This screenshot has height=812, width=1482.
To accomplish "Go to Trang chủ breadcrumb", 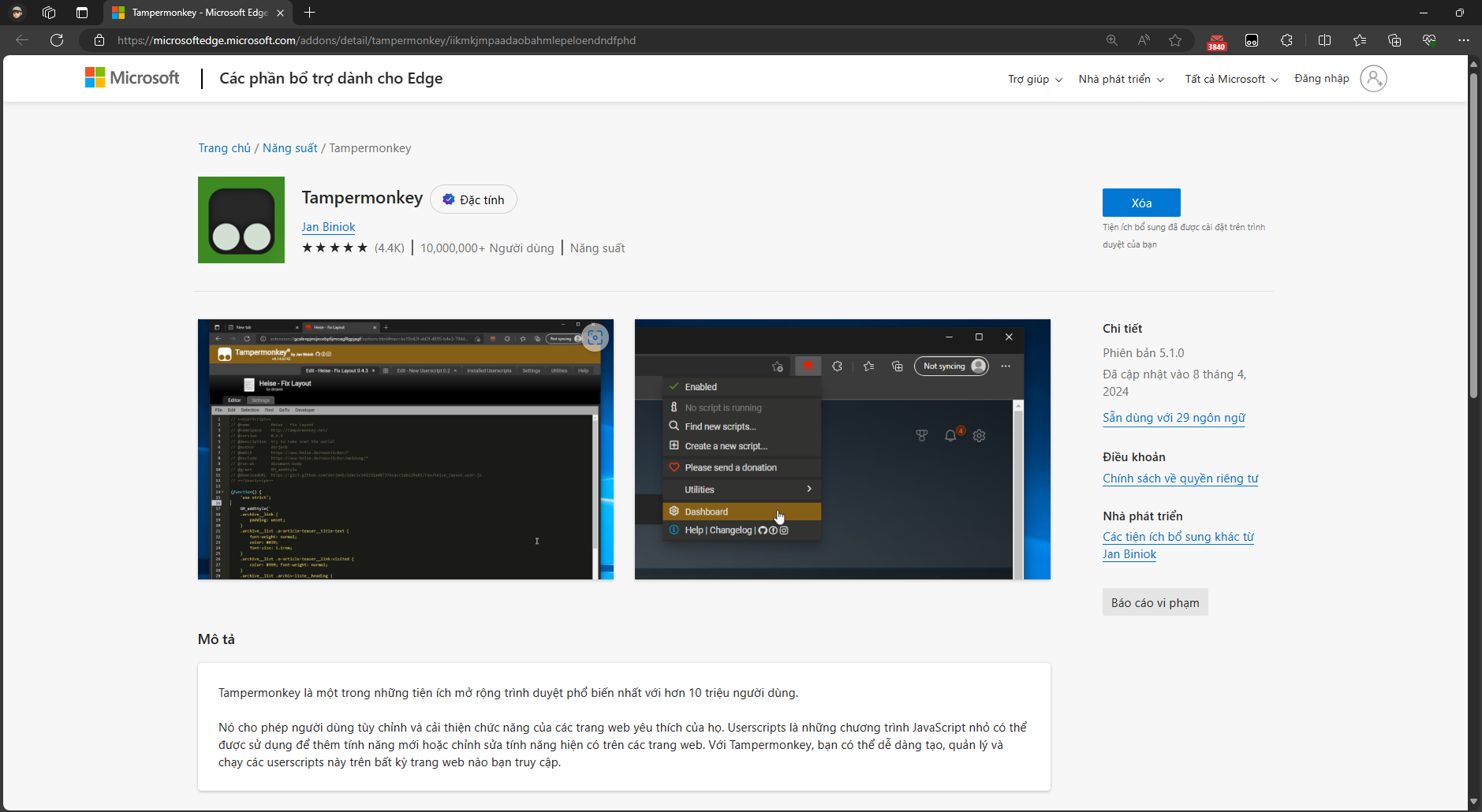I will (x=224, y=148).
